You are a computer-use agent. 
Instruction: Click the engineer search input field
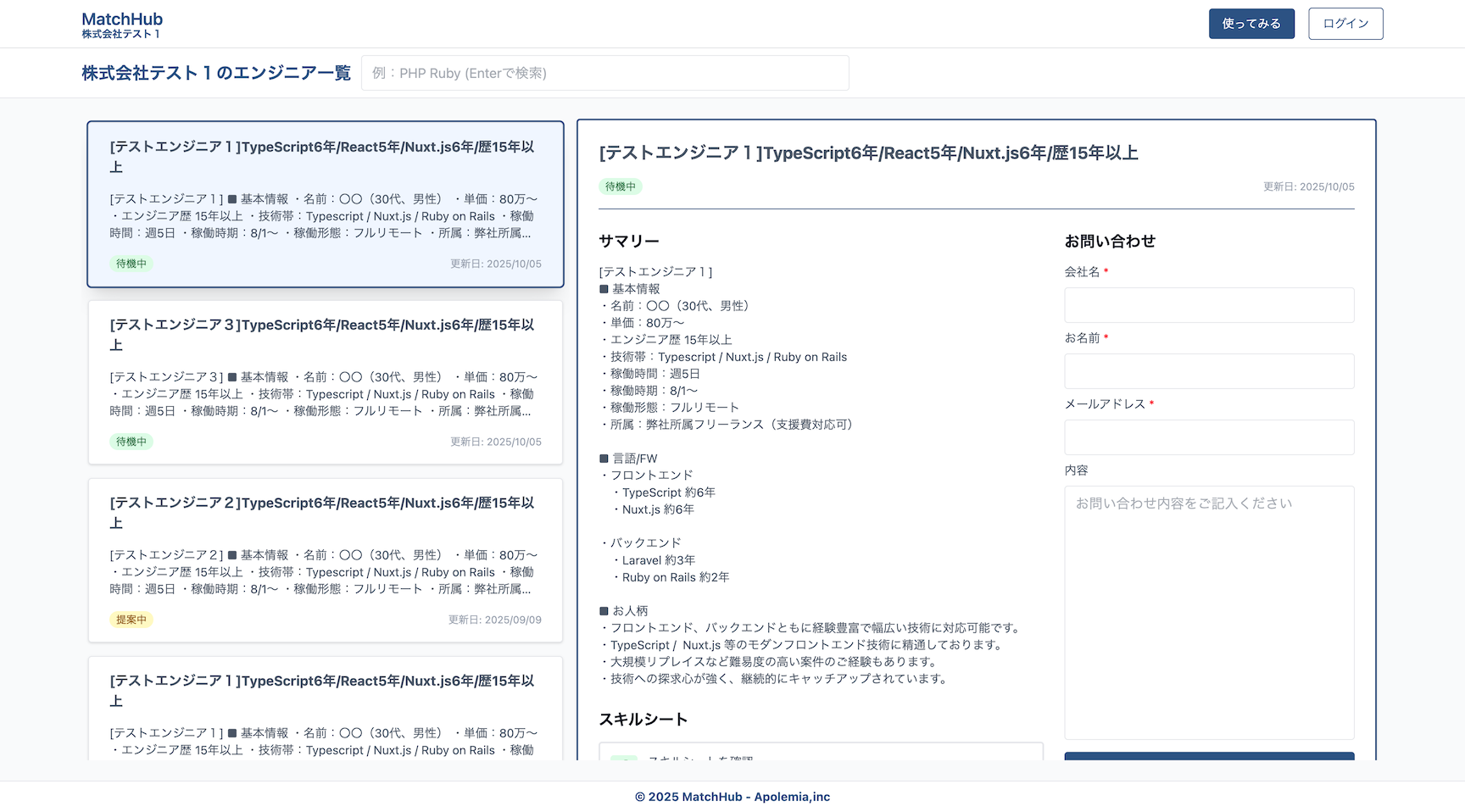(x=604, y=73)
